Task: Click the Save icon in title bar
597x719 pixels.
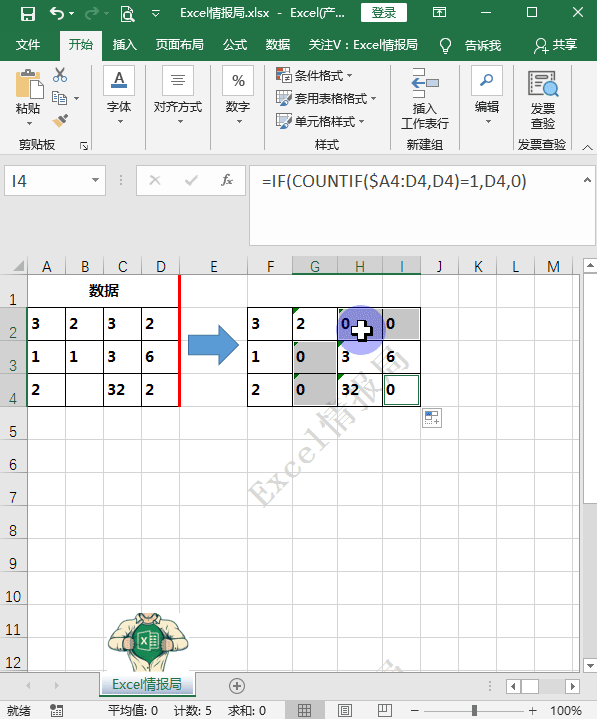Action: [x=28, y=13]
